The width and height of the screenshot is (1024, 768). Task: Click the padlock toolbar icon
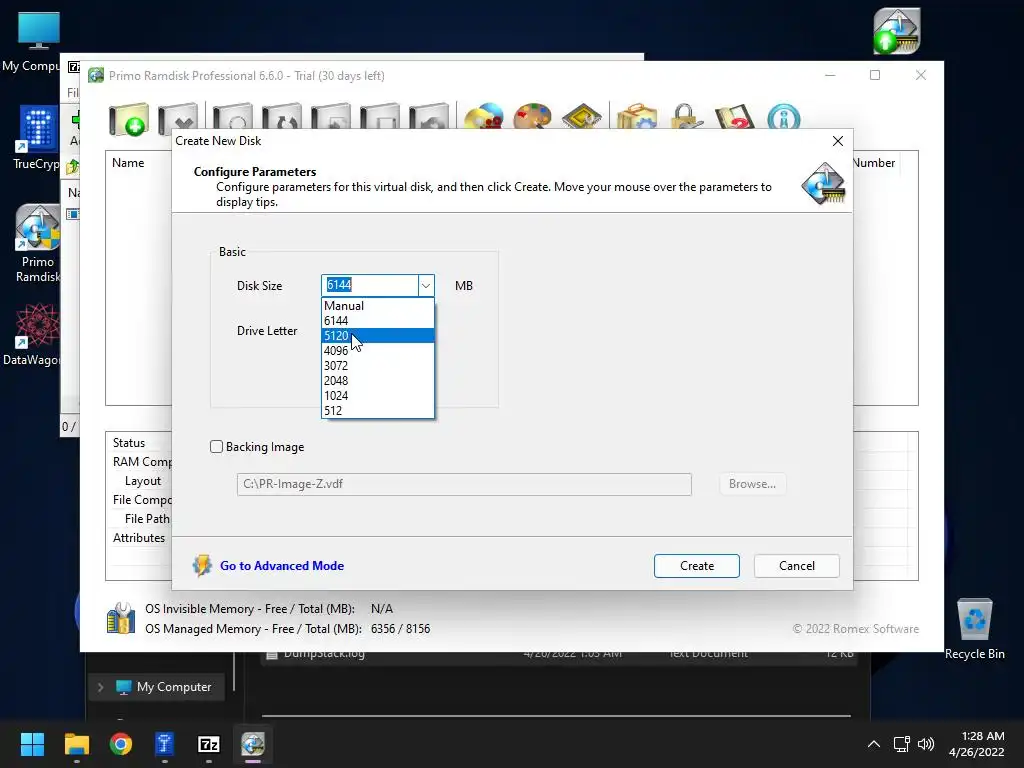(686, 118)
